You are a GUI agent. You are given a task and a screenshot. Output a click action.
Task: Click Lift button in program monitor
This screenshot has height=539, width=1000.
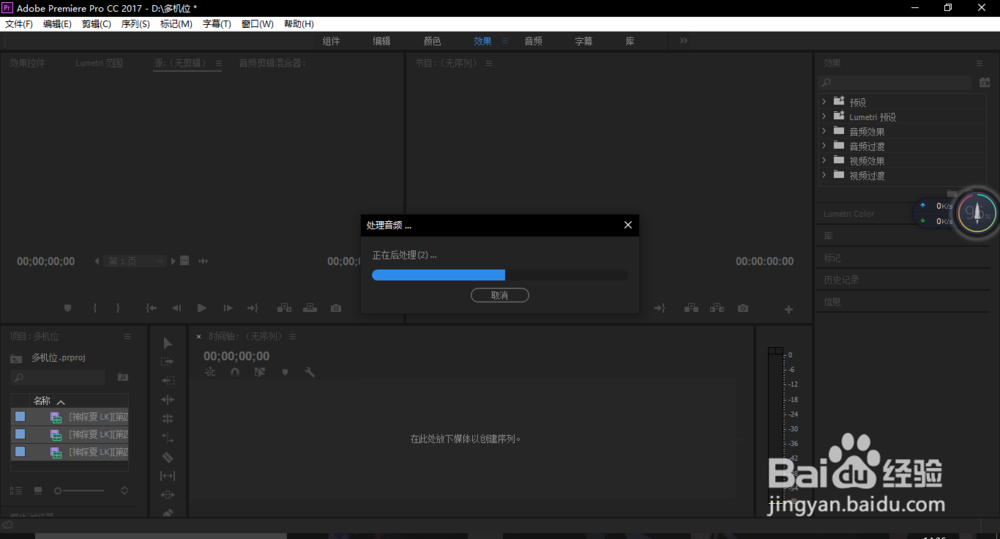pyautogui.click(x=691, y=308)
